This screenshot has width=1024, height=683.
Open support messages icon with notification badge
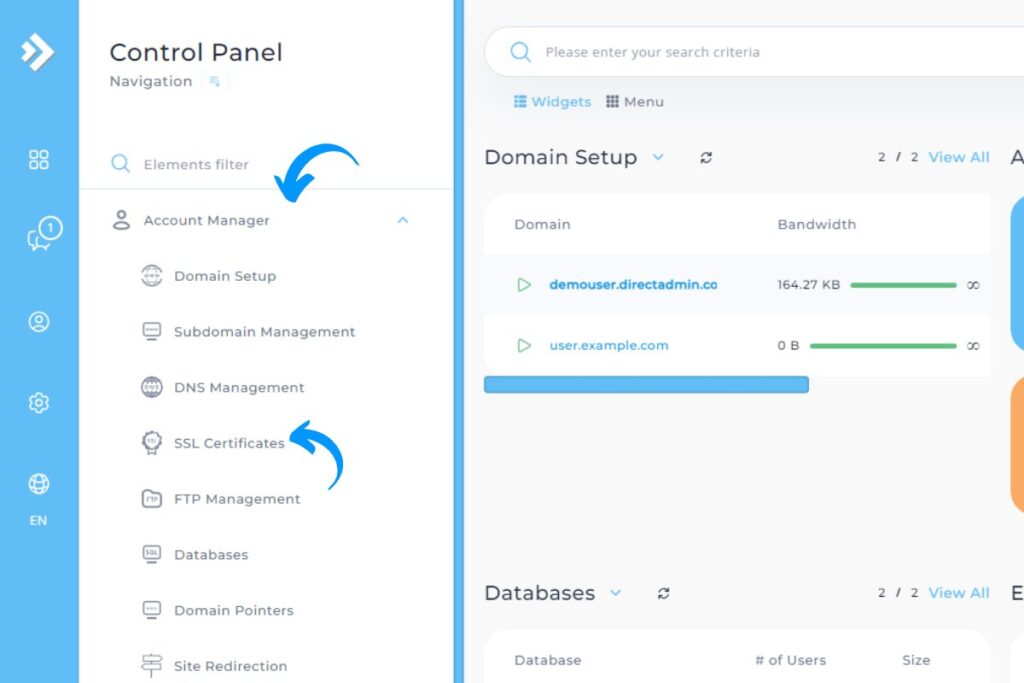point(38,232)
